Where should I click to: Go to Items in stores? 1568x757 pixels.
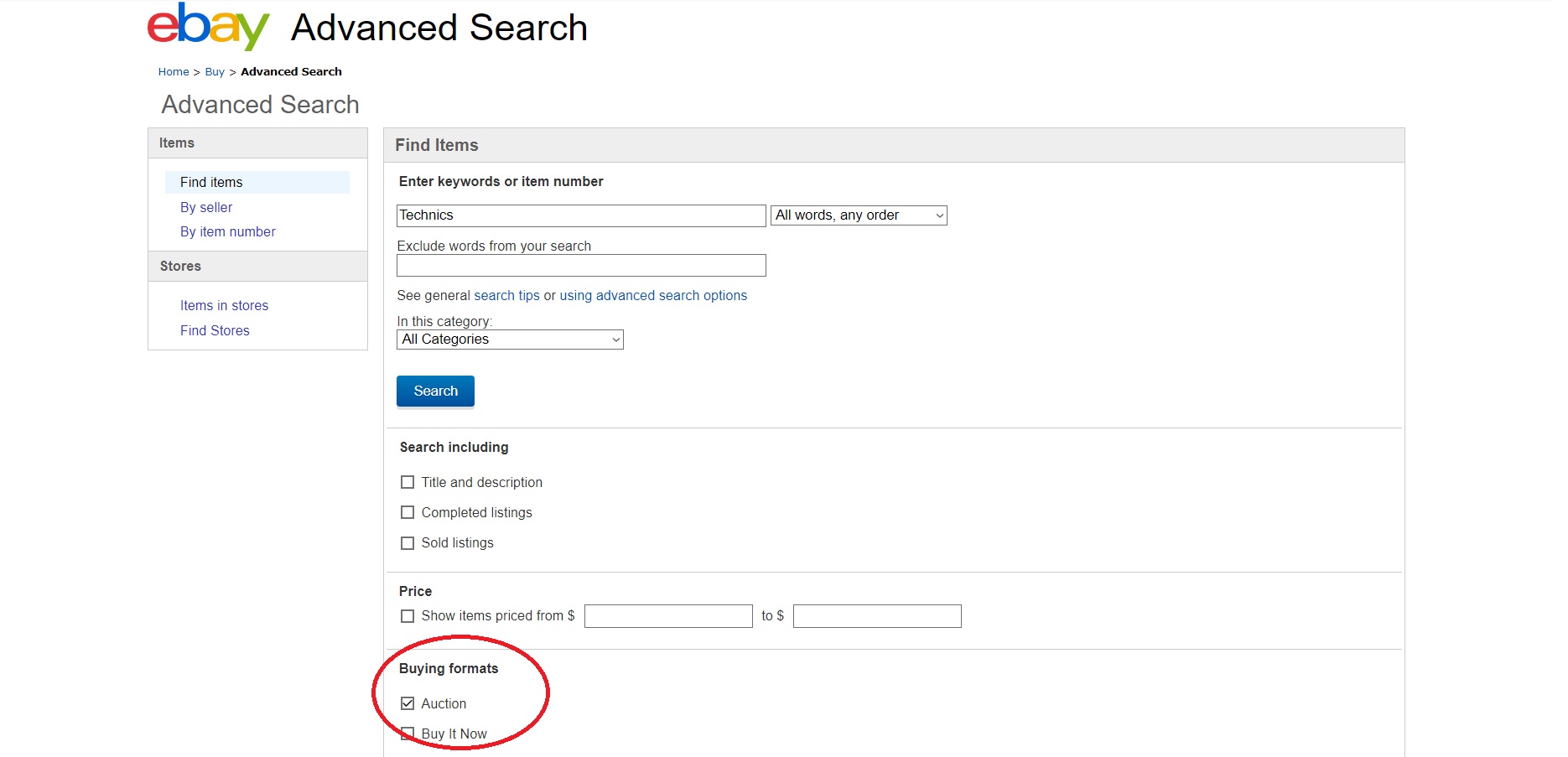pyautogui.click(x=224, y=305)
